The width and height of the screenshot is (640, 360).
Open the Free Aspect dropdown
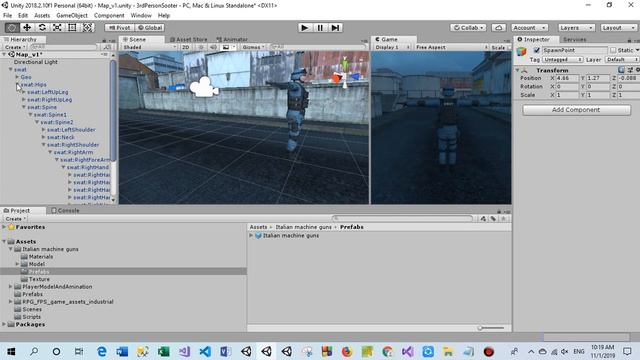pos(451,47)
